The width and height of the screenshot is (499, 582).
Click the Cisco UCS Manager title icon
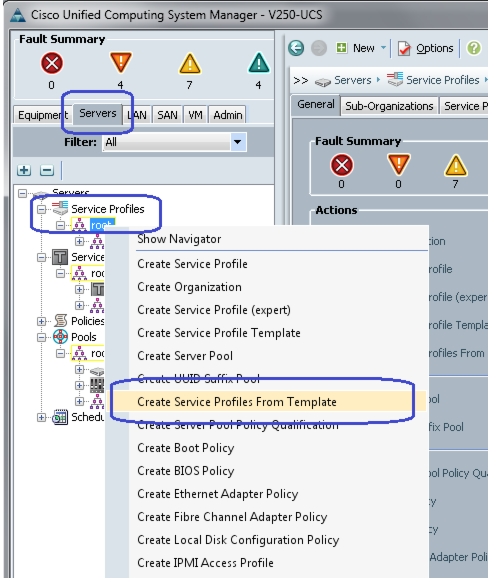tap(17, 15)
